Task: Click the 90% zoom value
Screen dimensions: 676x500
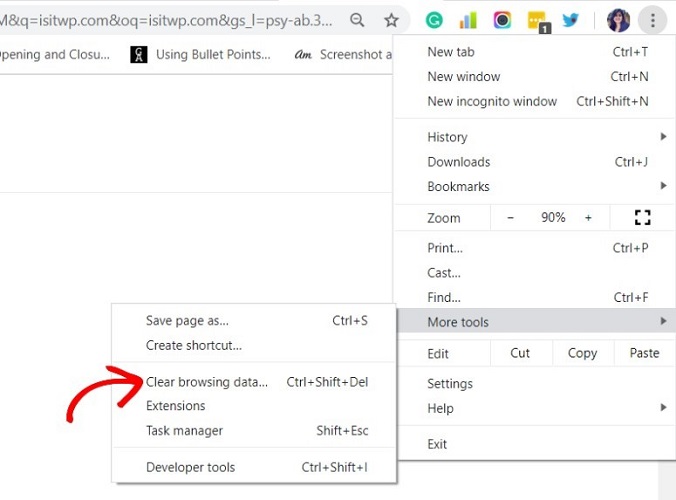Action: (553, 217)
